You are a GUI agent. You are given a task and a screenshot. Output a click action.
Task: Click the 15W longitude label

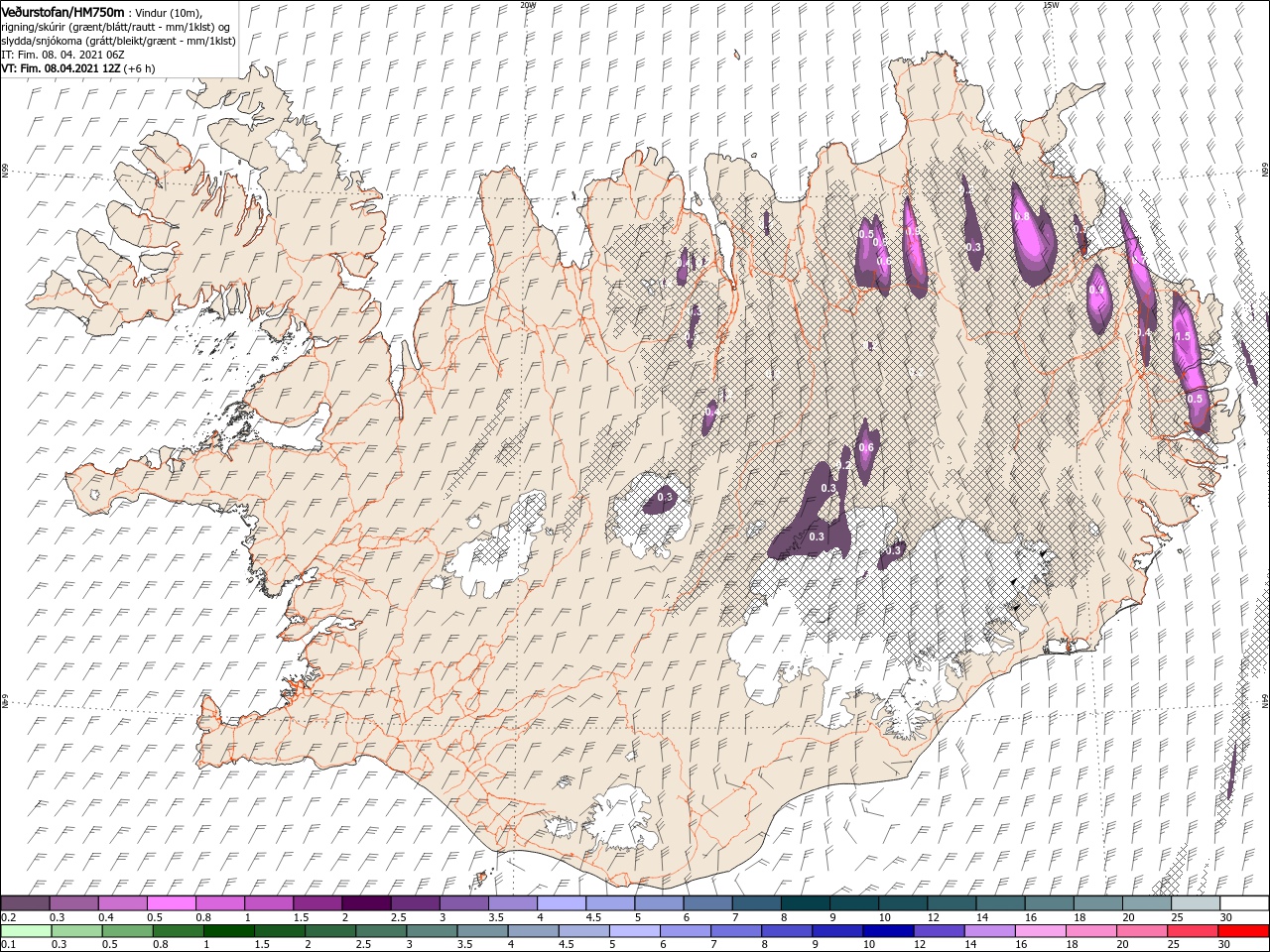pos(1051,4)
